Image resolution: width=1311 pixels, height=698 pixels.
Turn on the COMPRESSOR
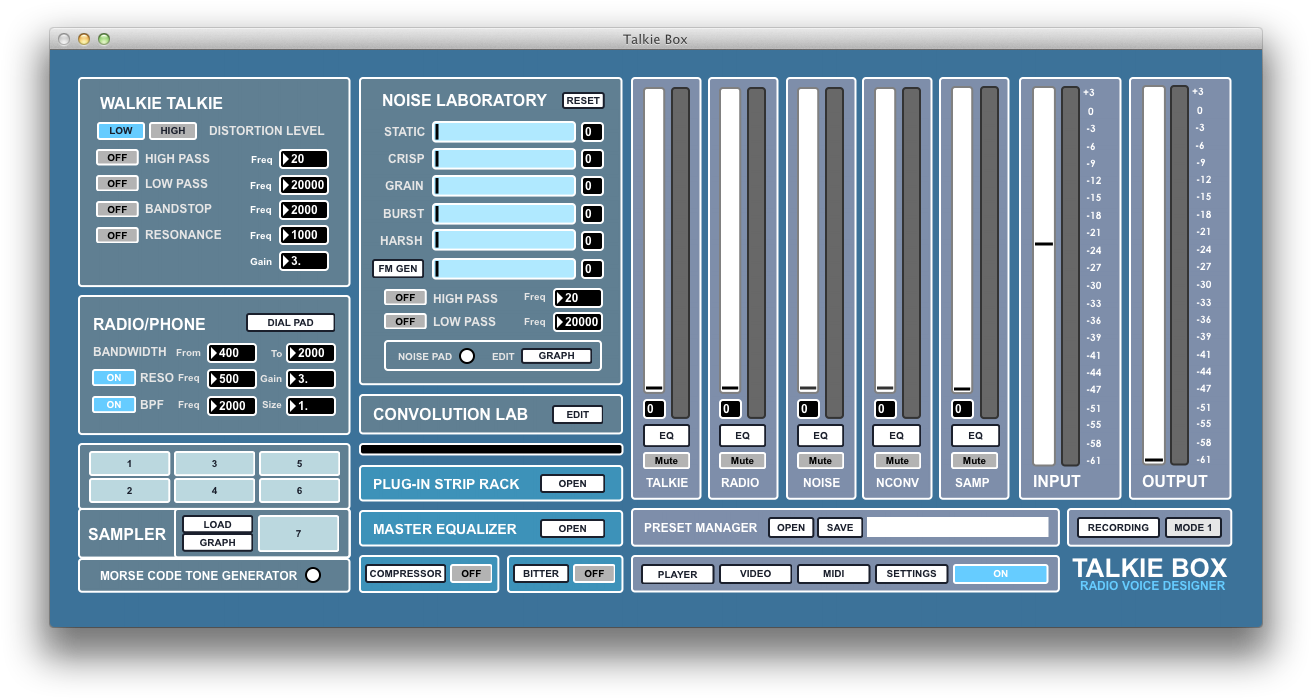coord(471,573)
